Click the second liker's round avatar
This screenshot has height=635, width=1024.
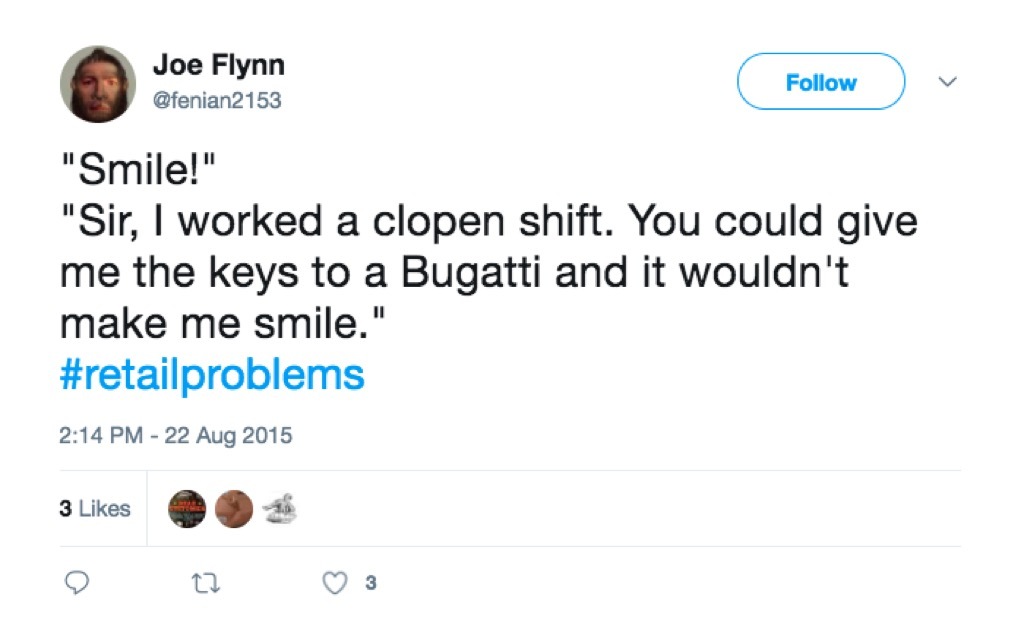234,509
